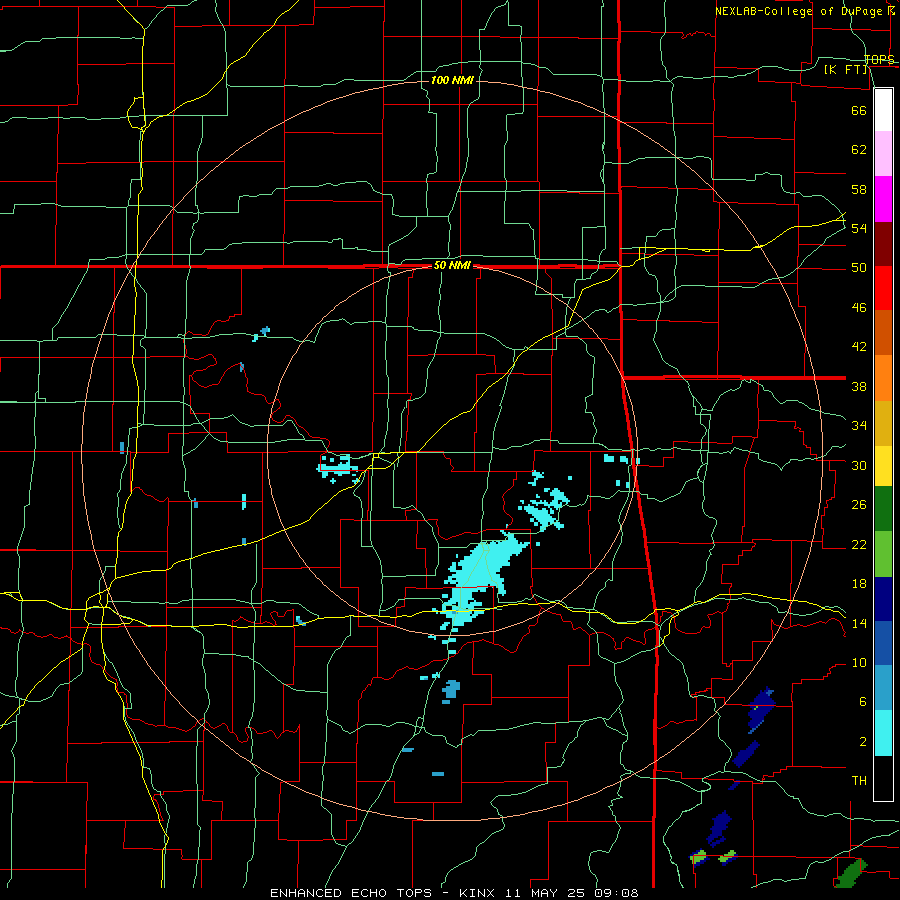
Task: Click the light pink swatch between 62 and 66
Action: [x=883, y=154]
